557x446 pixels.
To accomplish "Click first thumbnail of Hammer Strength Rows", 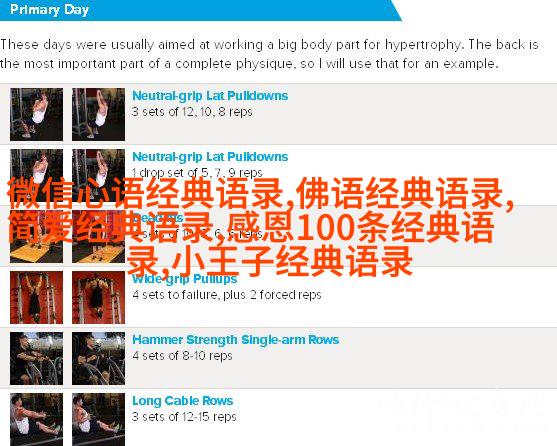I will pyautogui.click(x=37, y=359).
